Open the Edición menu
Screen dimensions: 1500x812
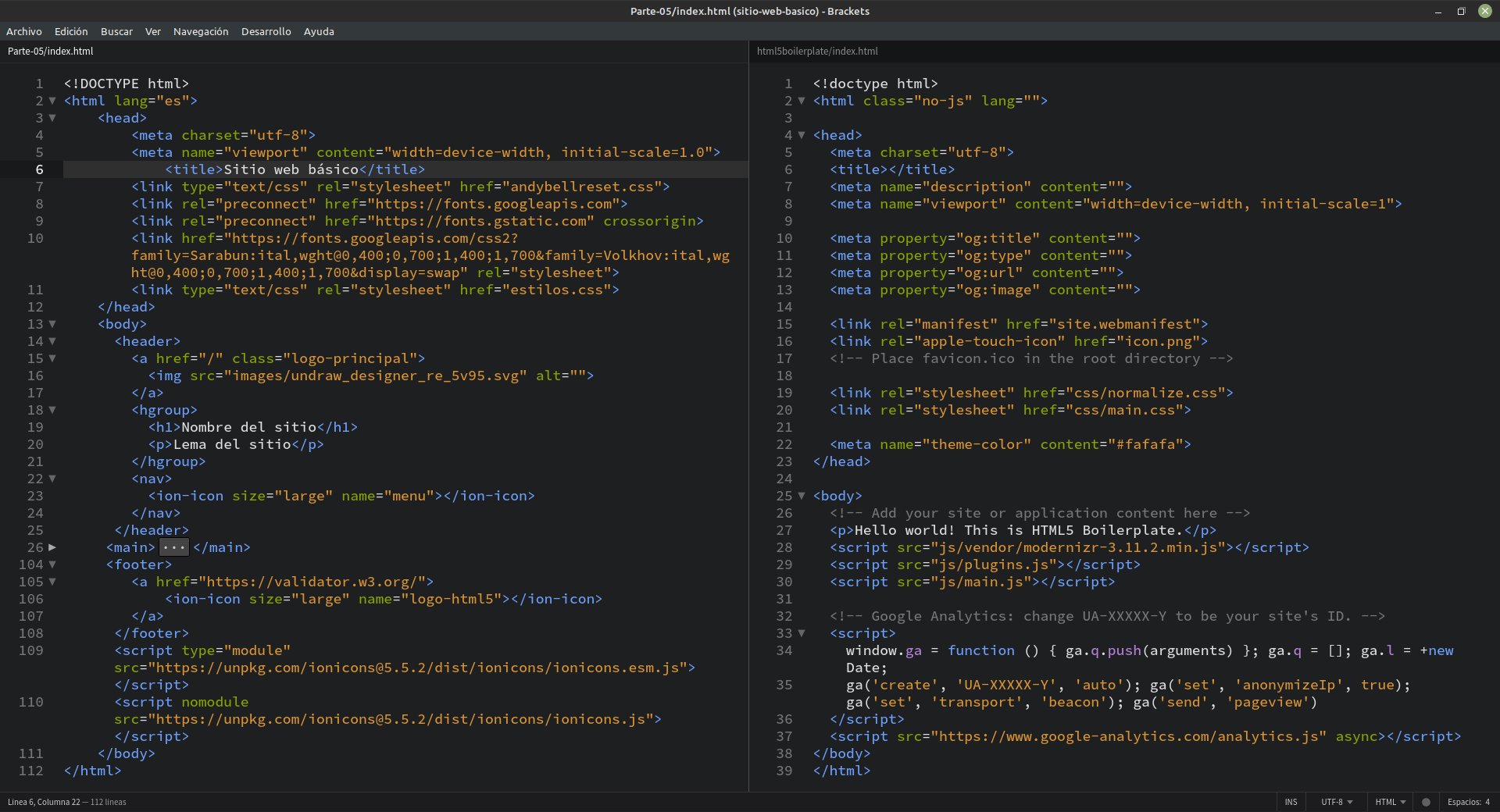71,31
